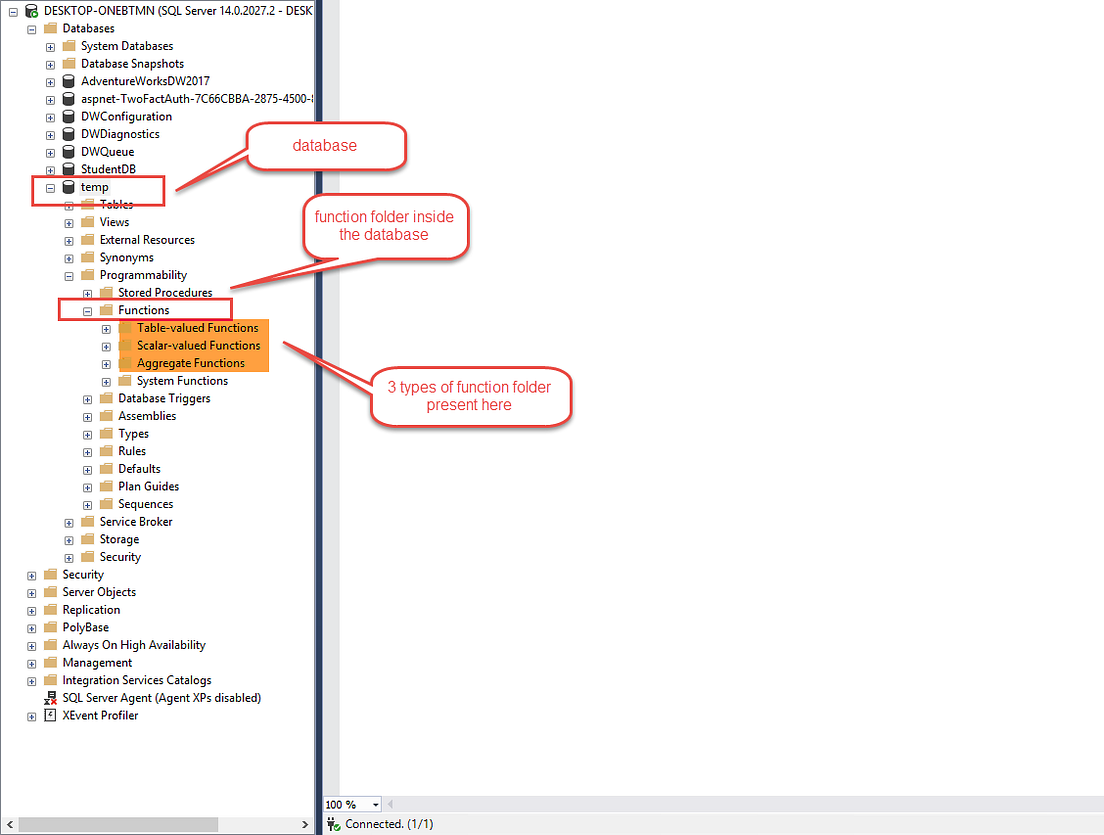Click the horizontal scrollbar right arrow
1104x835 pixels.
[306, 824]
